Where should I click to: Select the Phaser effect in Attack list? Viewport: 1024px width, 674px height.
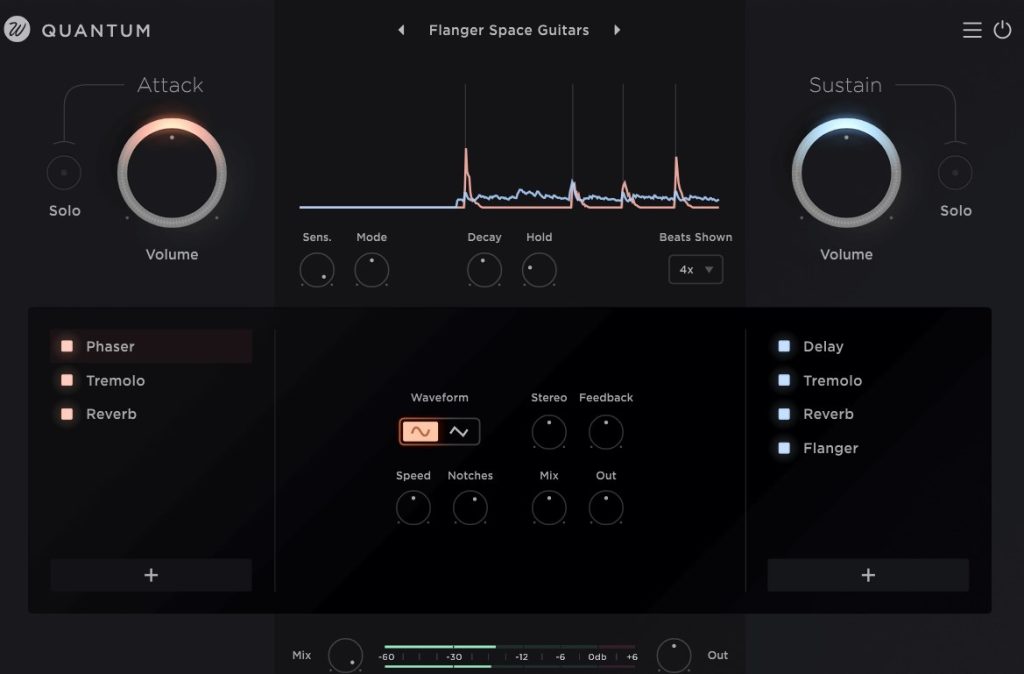110,346
